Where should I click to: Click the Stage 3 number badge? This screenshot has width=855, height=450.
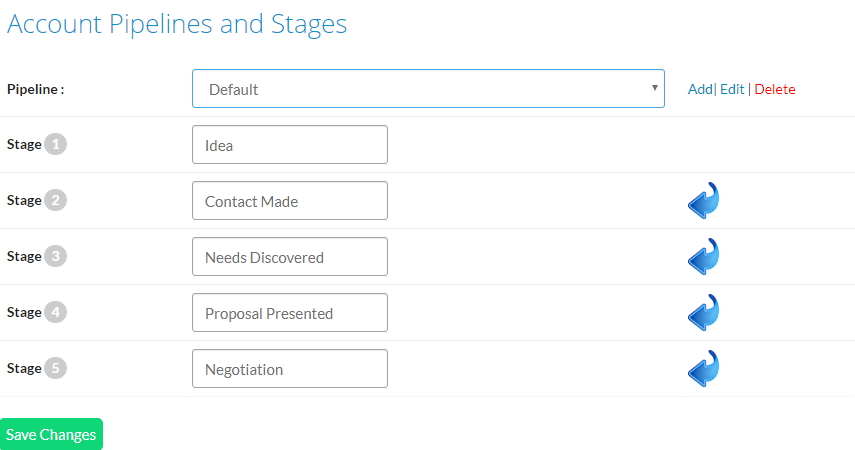pyautogui.click(x=56, y=256)
